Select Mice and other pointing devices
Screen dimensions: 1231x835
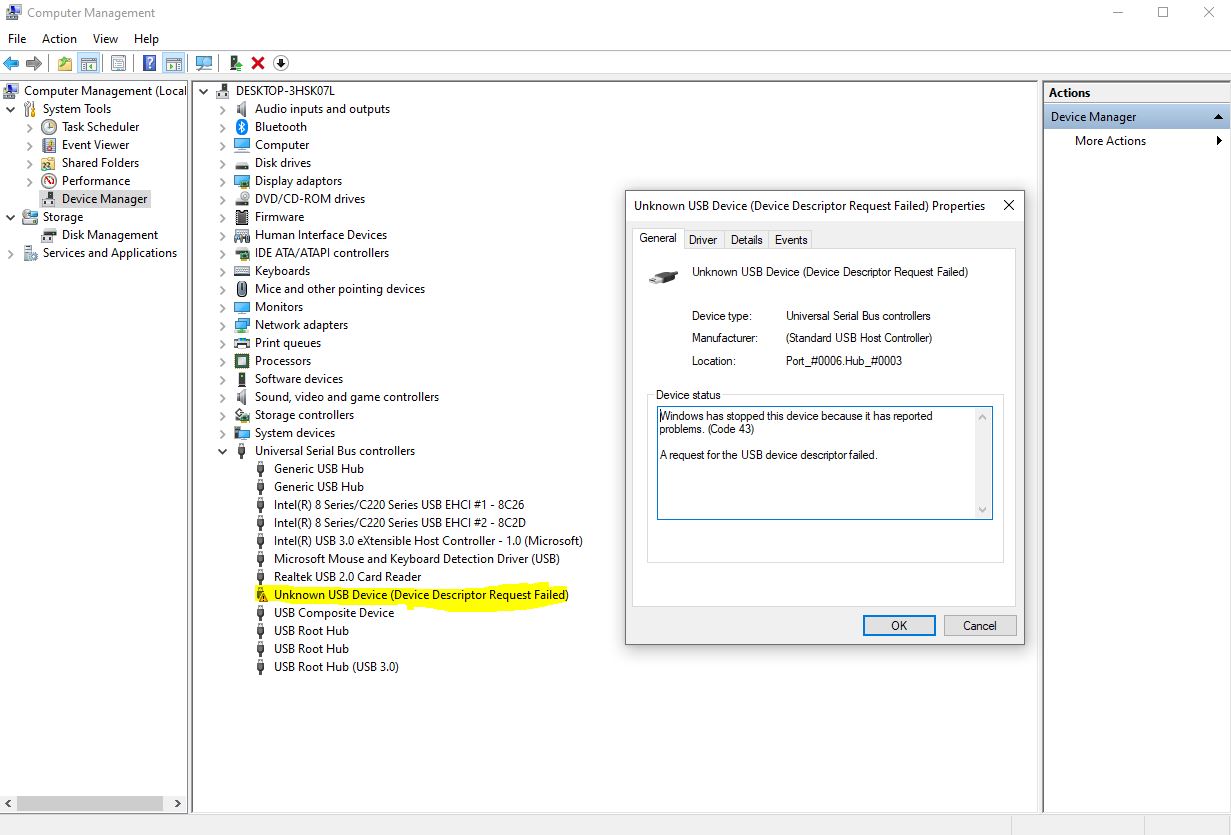click(x=340, y=289)
